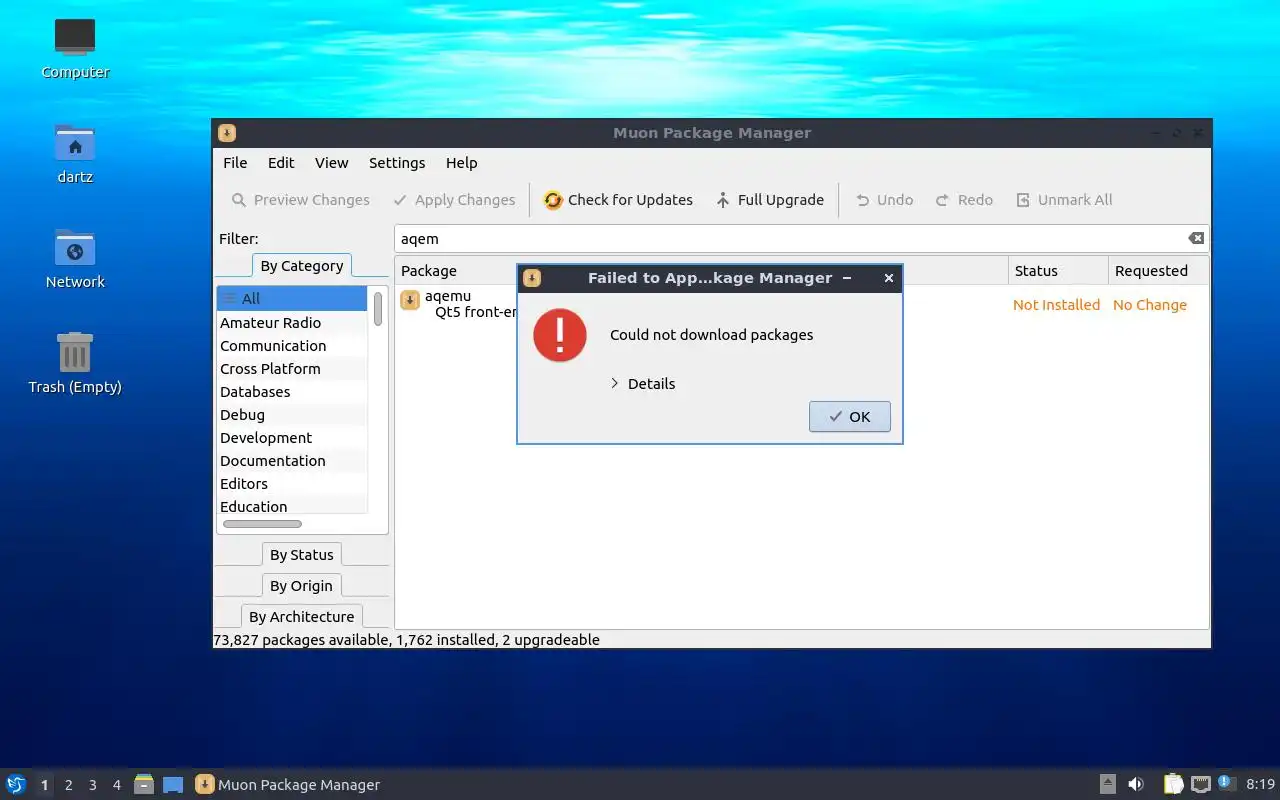Click the Redo toolbar button

click(x=964, y=200)
